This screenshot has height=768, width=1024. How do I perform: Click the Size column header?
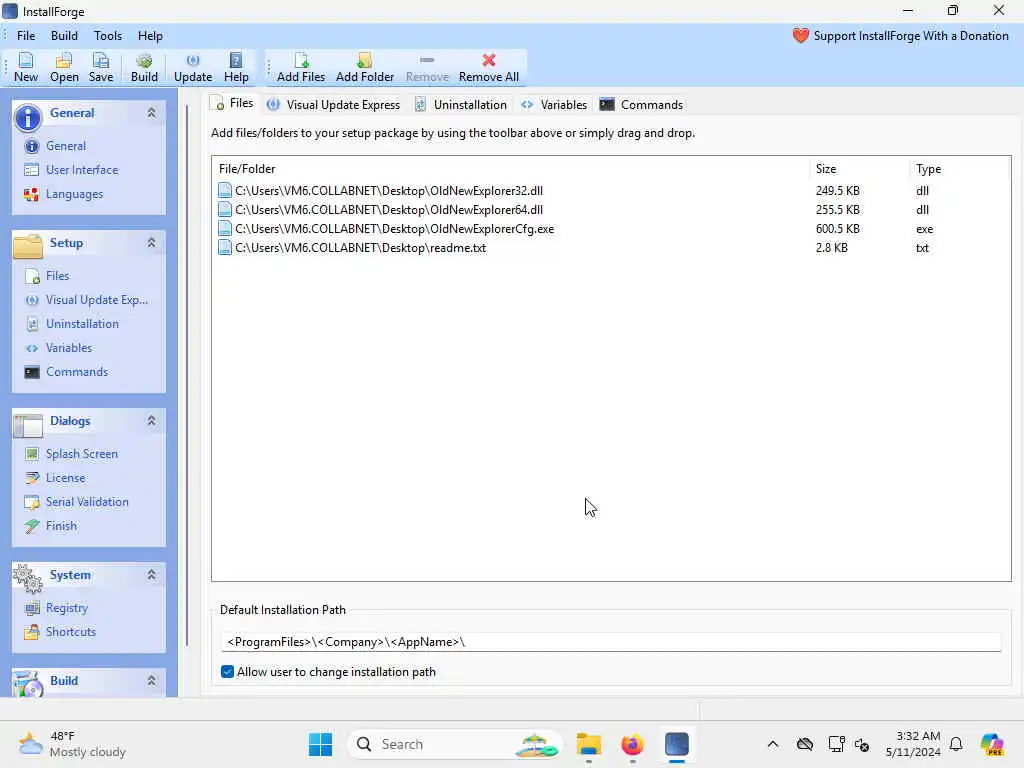point(859,169)
